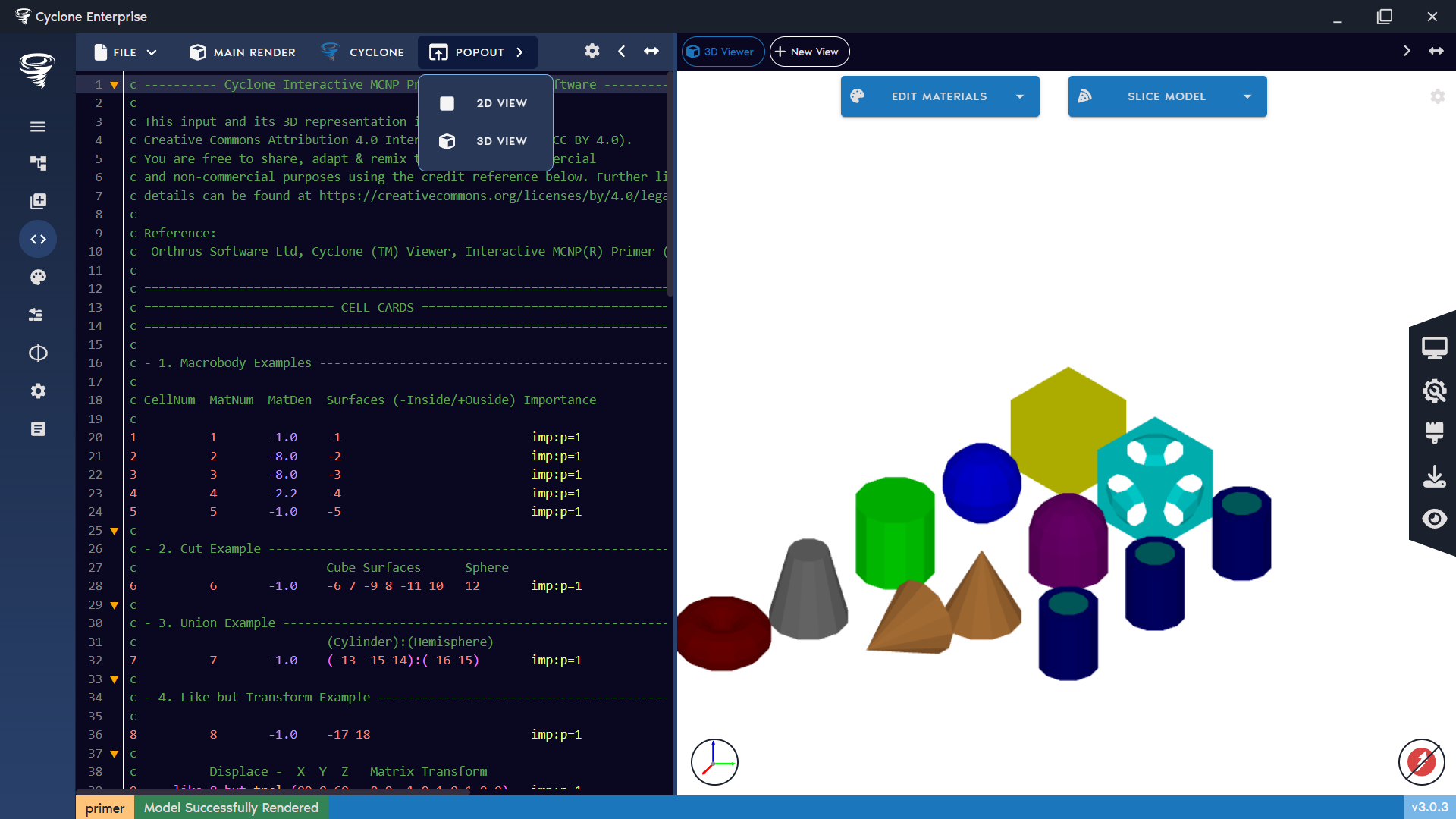Open the color palette panel from left sidebar
Screen dimensions: 1456x819
38,277
